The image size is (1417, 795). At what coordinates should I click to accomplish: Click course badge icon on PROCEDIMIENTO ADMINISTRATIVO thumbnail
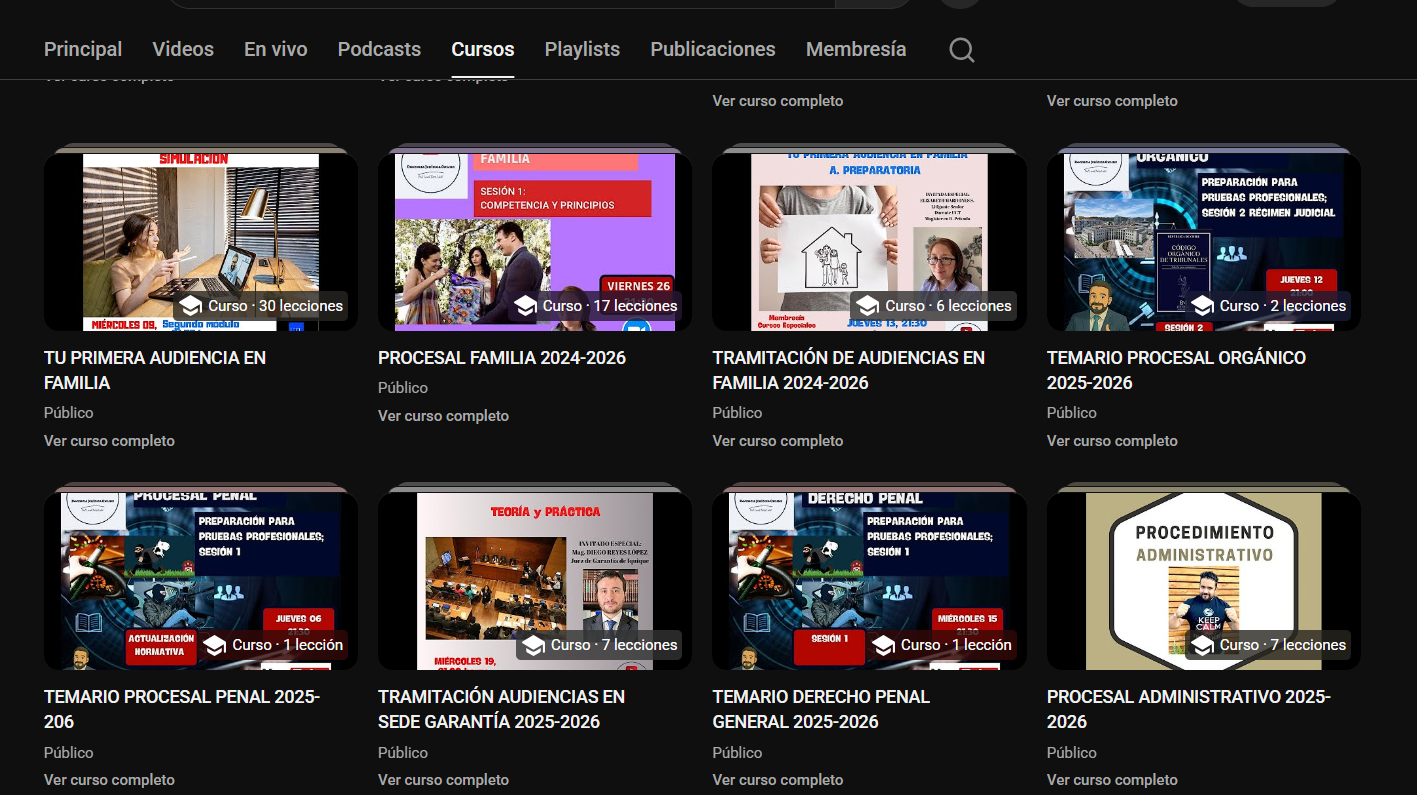click(x=1202, y=645)
